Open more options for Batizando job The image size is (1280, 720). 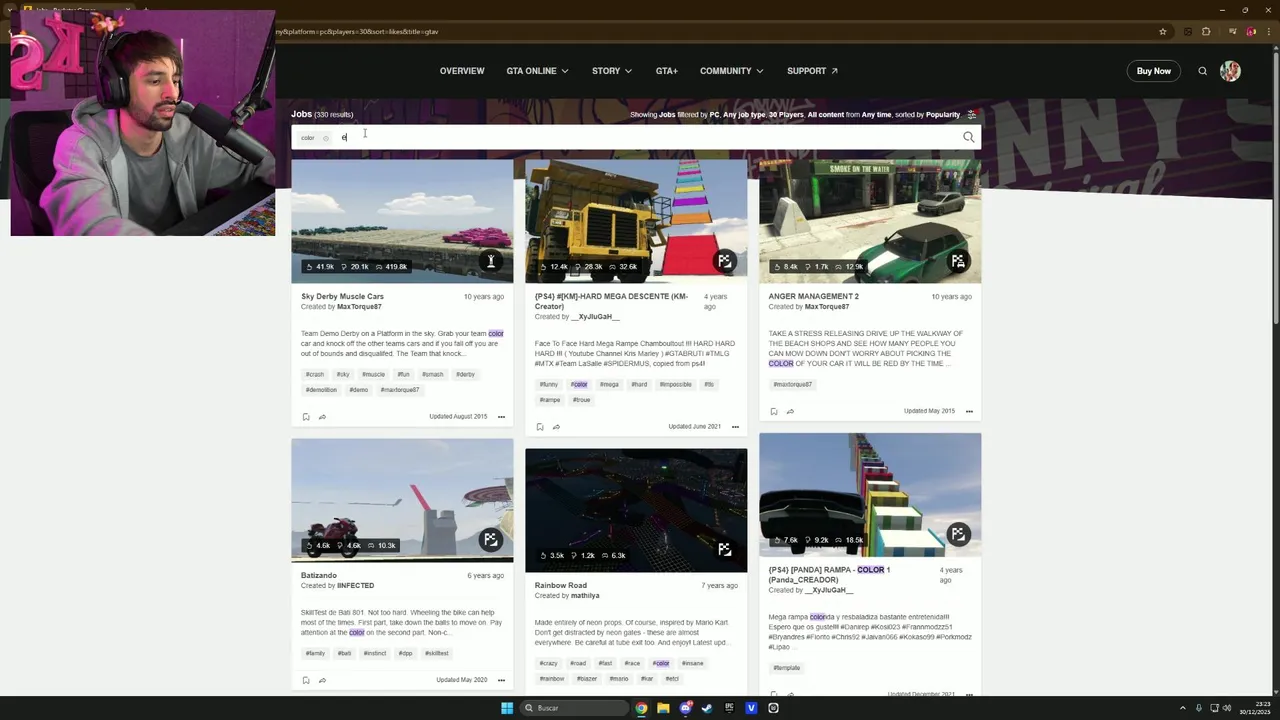[x=501, y=680]
